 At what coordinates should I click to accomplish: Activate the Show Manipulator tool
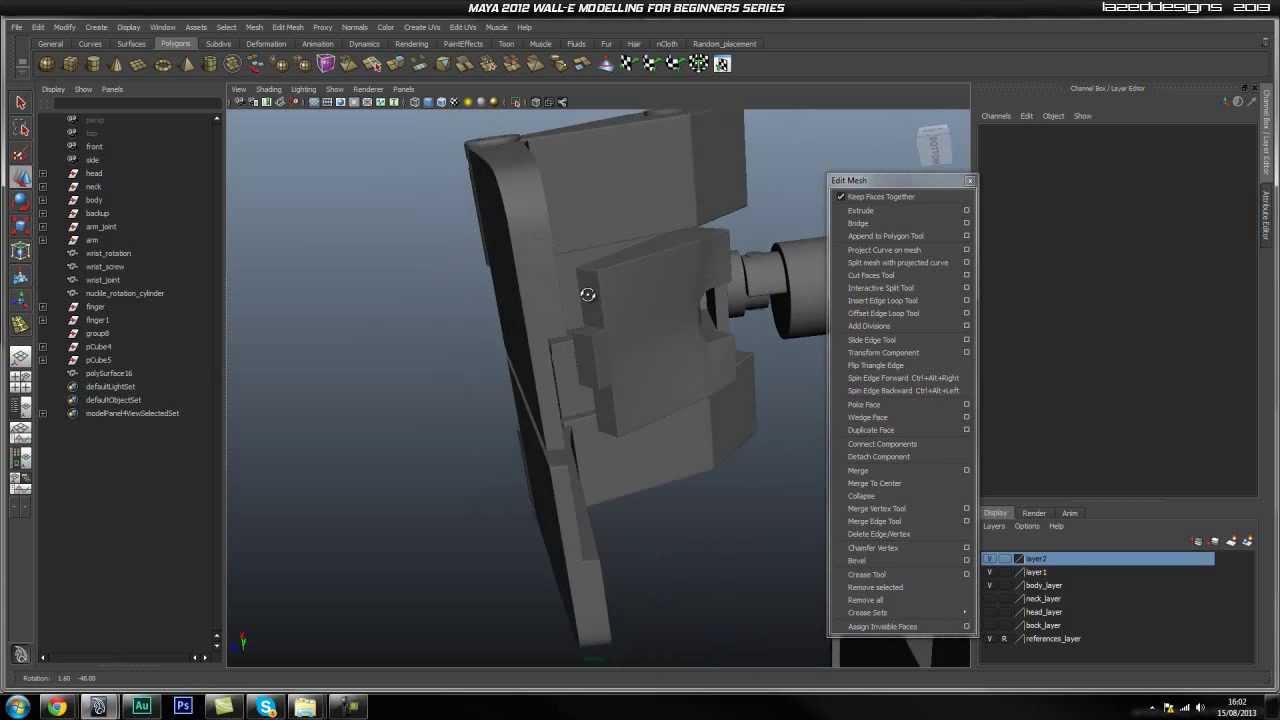[x=21, y=300]
